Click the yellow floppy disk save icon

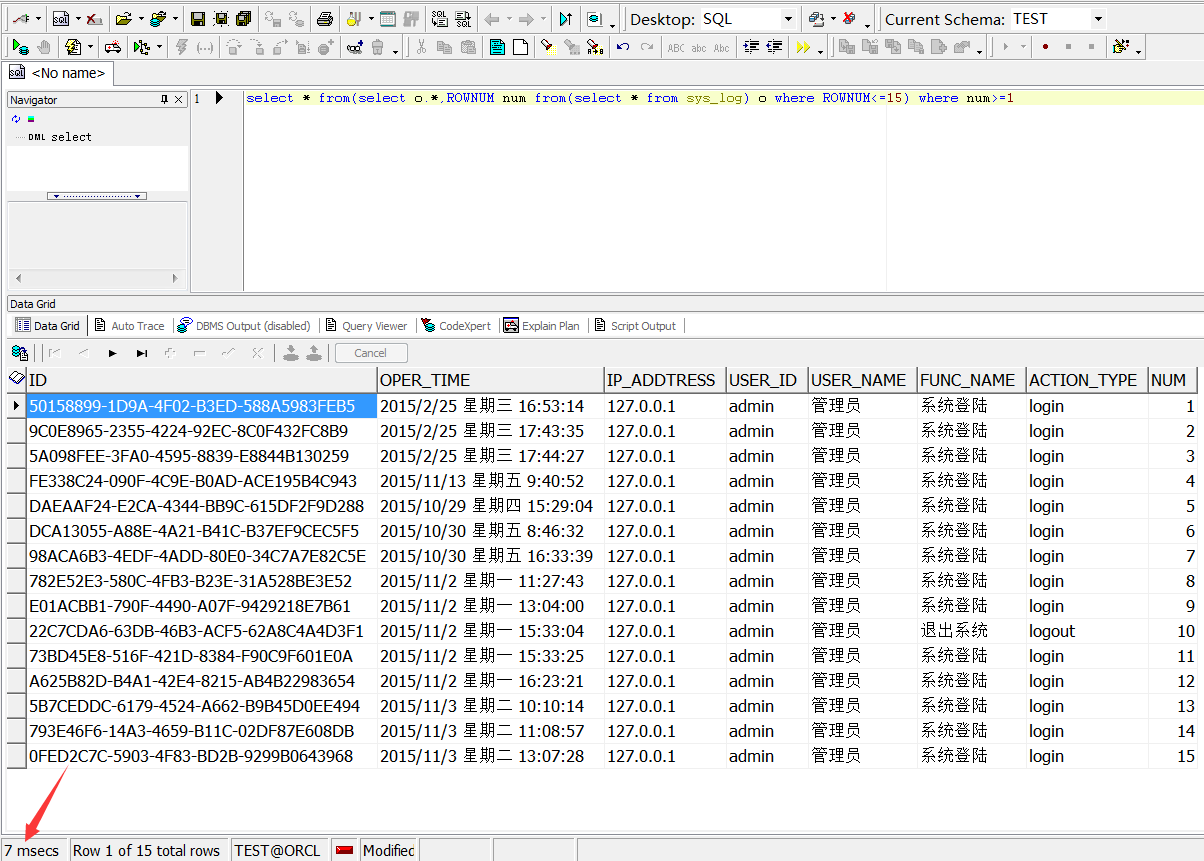(x=198, y=19)
